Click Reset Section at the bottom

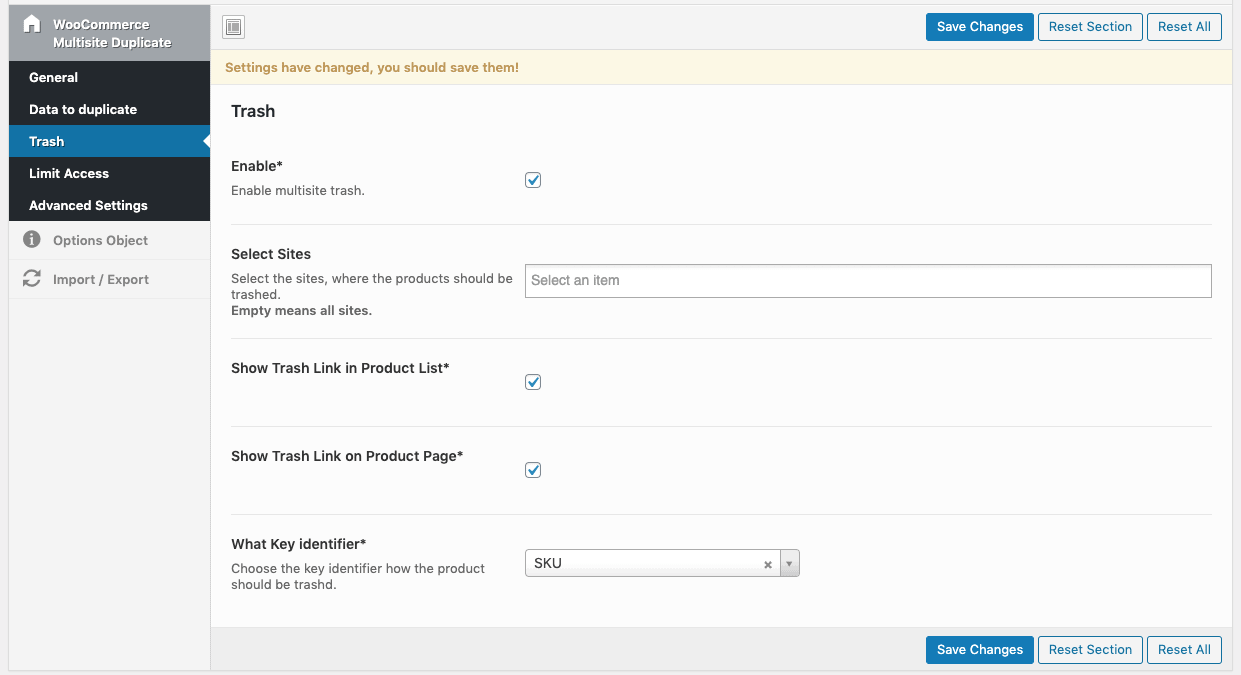(x=1090, y=650)
